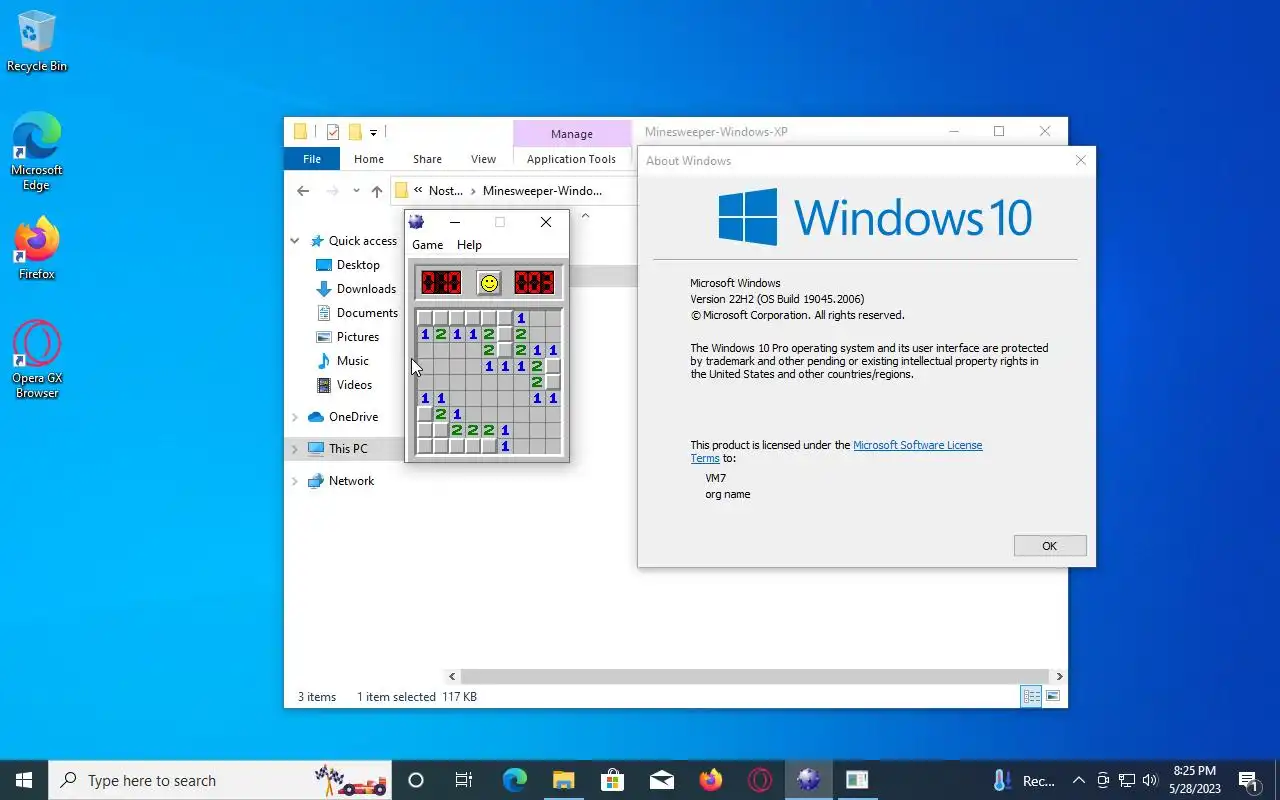Screen dimensions: 1280x800
Task: Click the Minesweeper taskbar button
Action: coord(808,780)
